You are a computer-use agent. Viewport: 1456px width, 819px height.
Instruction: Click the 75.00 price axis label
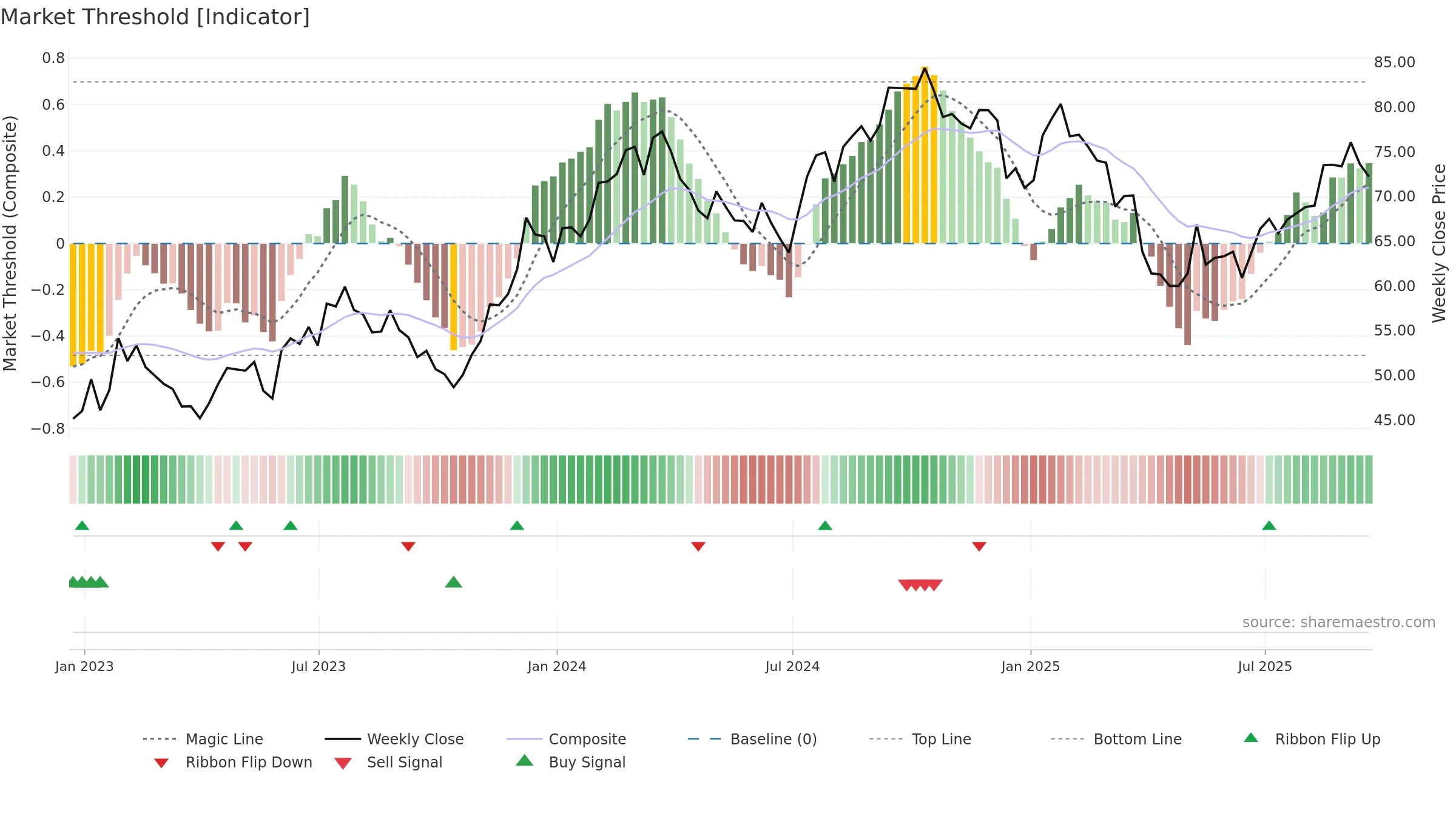tap(1395, 152)
